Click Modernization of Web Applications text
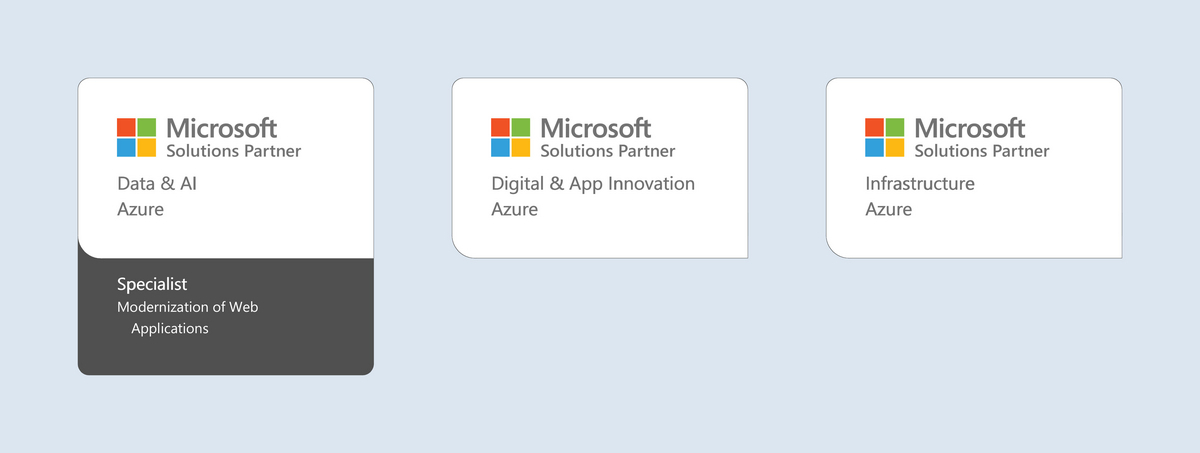The width and height of the screenshot is (1200, 453). 188,317
